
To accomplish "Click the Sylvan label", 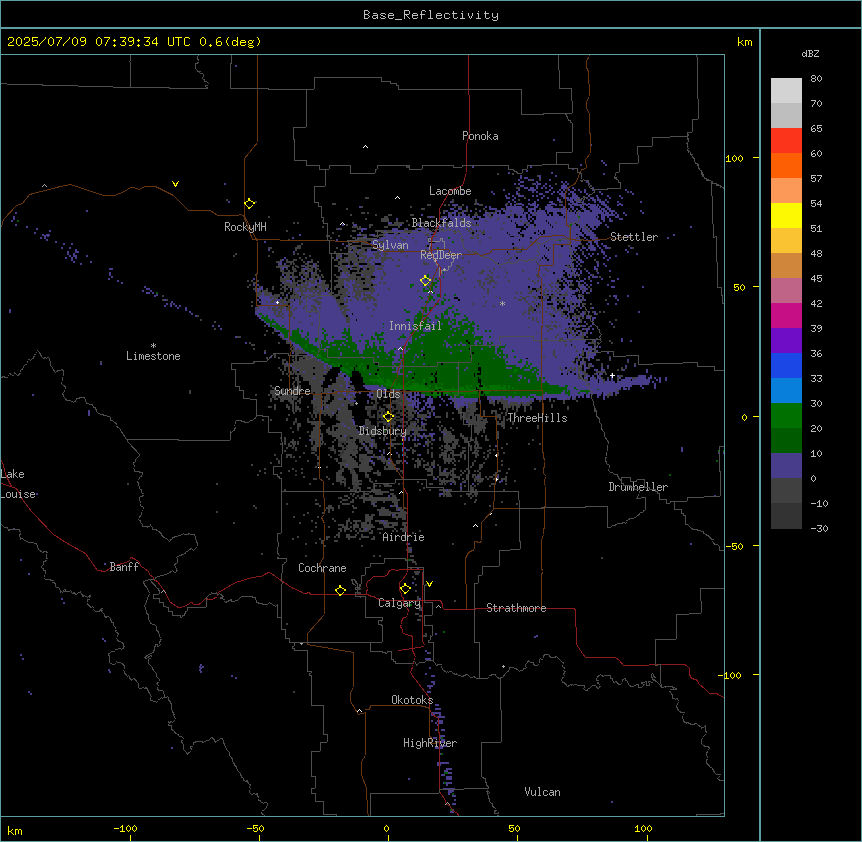I will click(x=390, y=245).
